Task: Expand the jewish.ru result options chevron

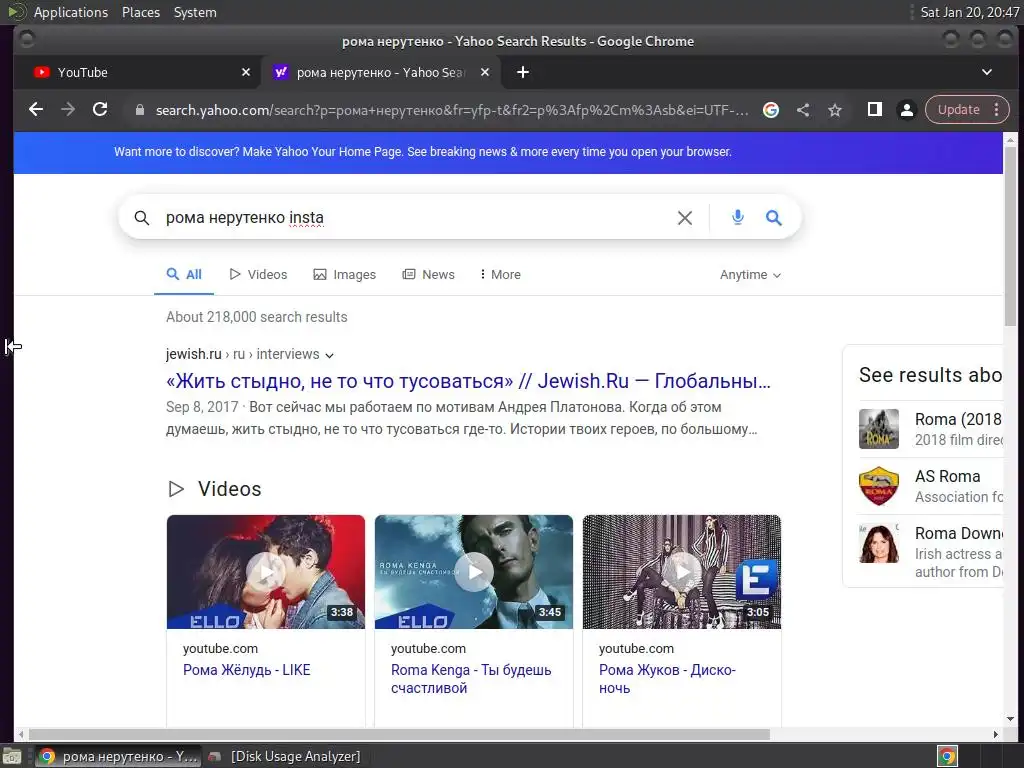Action: (329, 355)
